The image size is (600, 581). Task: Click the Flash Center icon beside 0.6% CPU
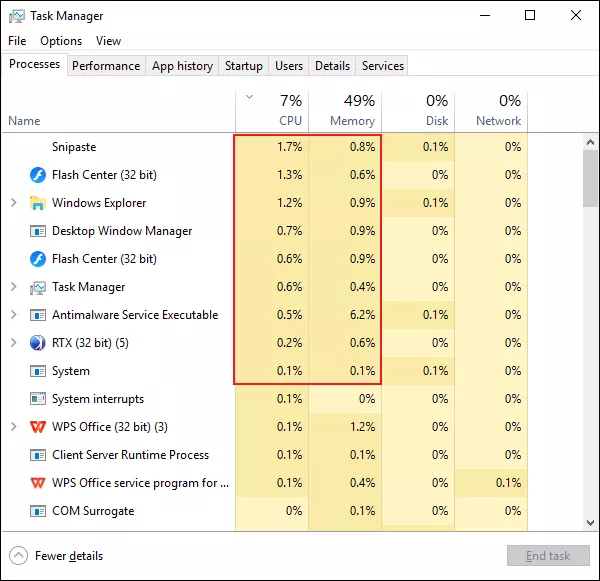coord(38,259)
